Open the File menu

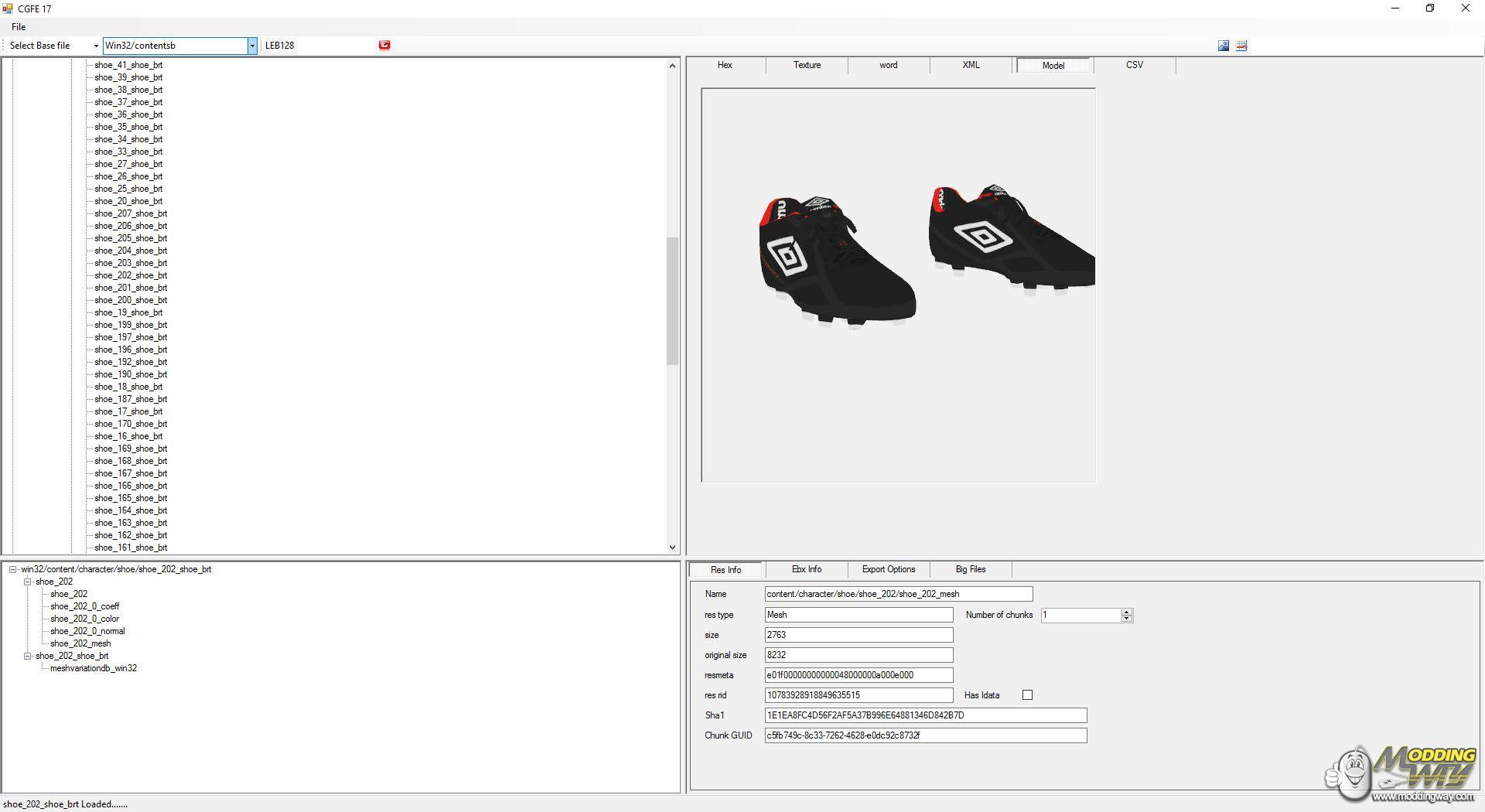click(x=19, y=27)
